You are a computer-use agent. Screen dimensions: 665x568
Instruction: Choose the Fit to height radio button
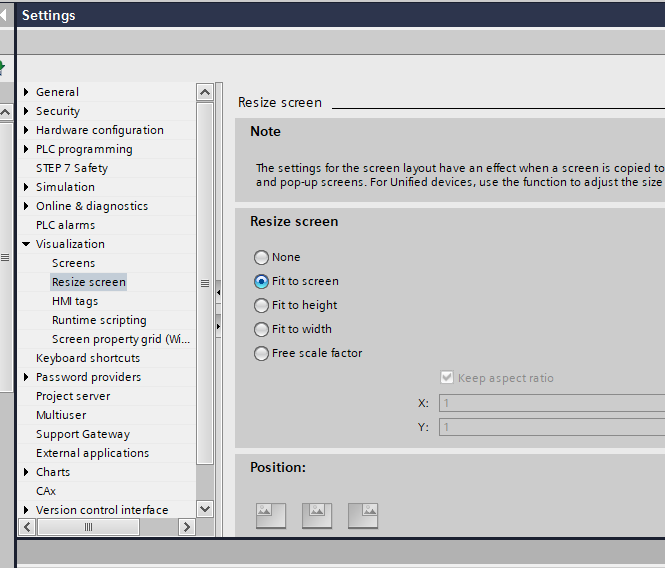point(262,305)
